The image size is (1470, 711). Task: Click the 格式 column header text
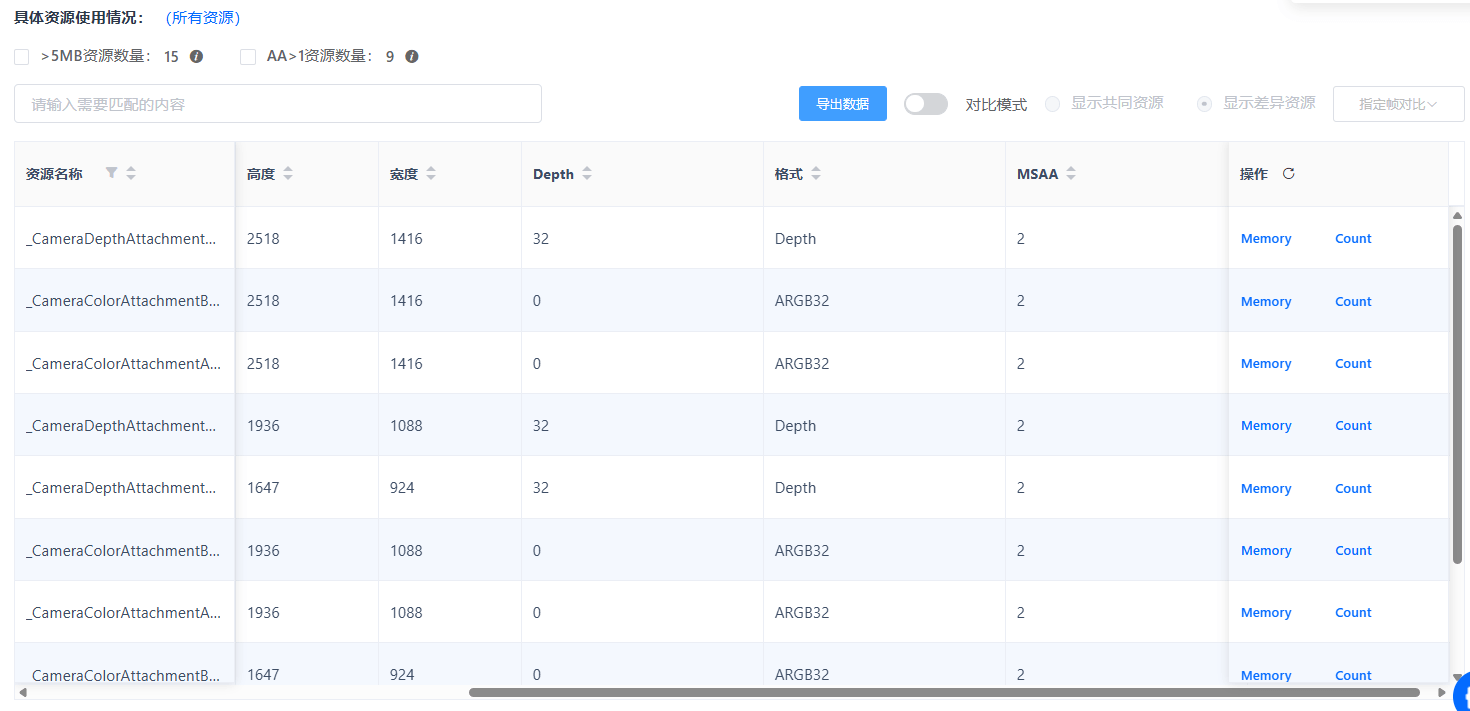point(789,174)
